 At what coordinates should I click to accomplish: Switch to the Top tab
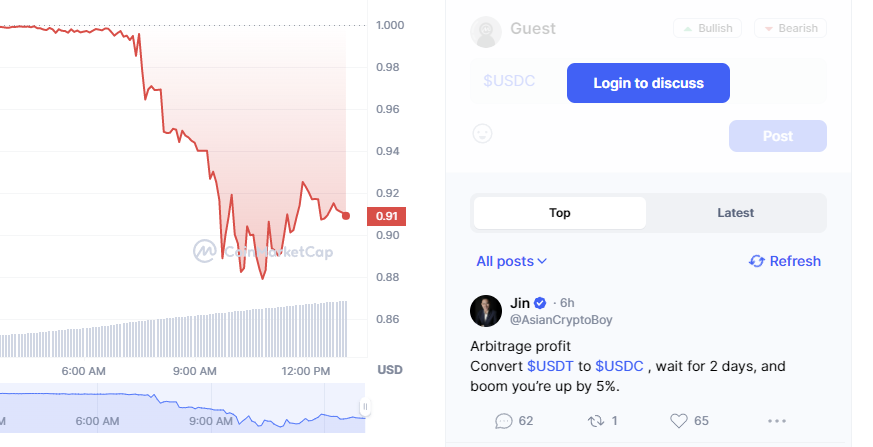pos(560,213)
